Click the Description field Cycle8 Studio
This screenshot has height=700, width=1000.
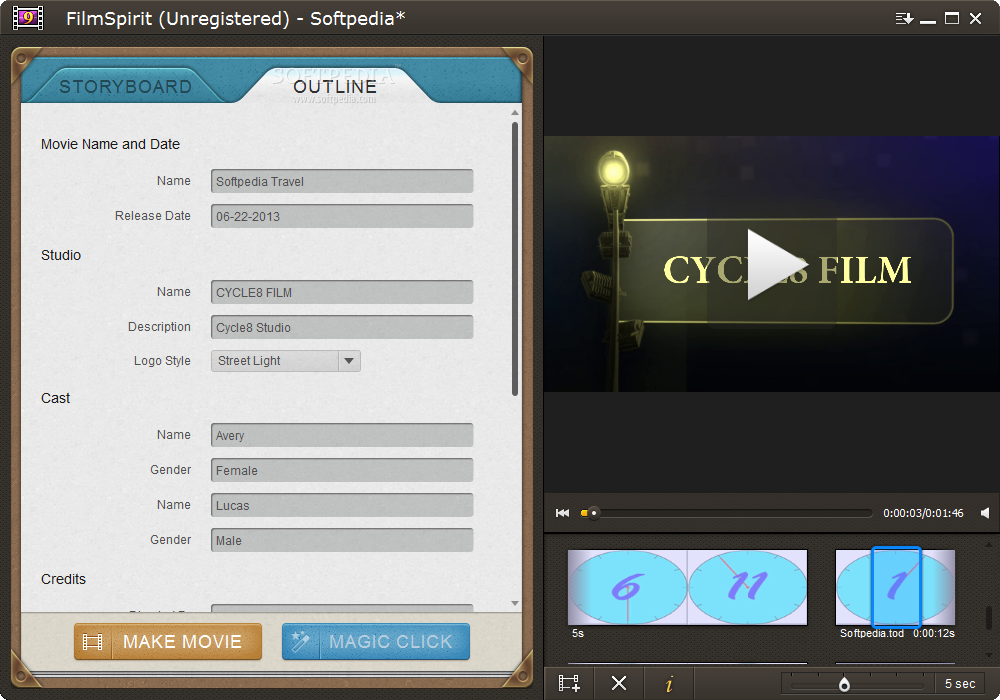click(342, 327)
